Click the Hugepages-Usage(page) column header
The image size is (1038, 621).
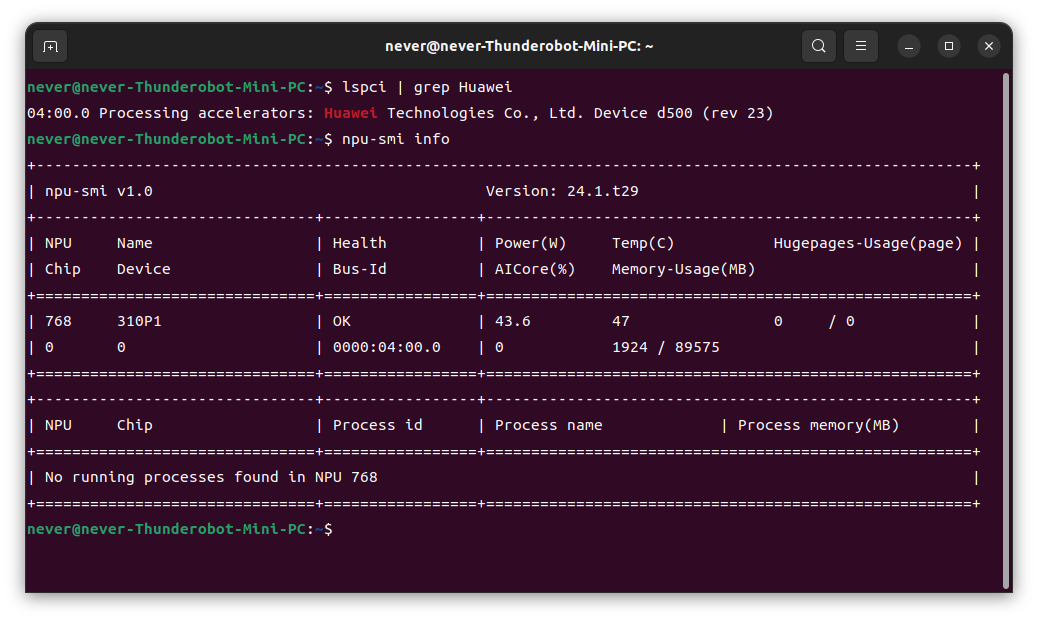(x=867, y=244)
